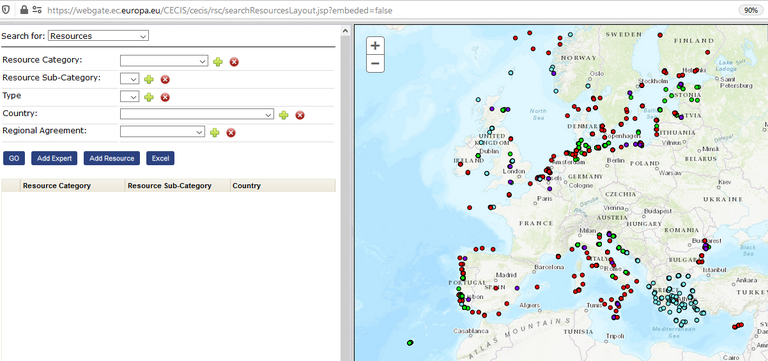Open the site information lock icon

coord(24,9)
